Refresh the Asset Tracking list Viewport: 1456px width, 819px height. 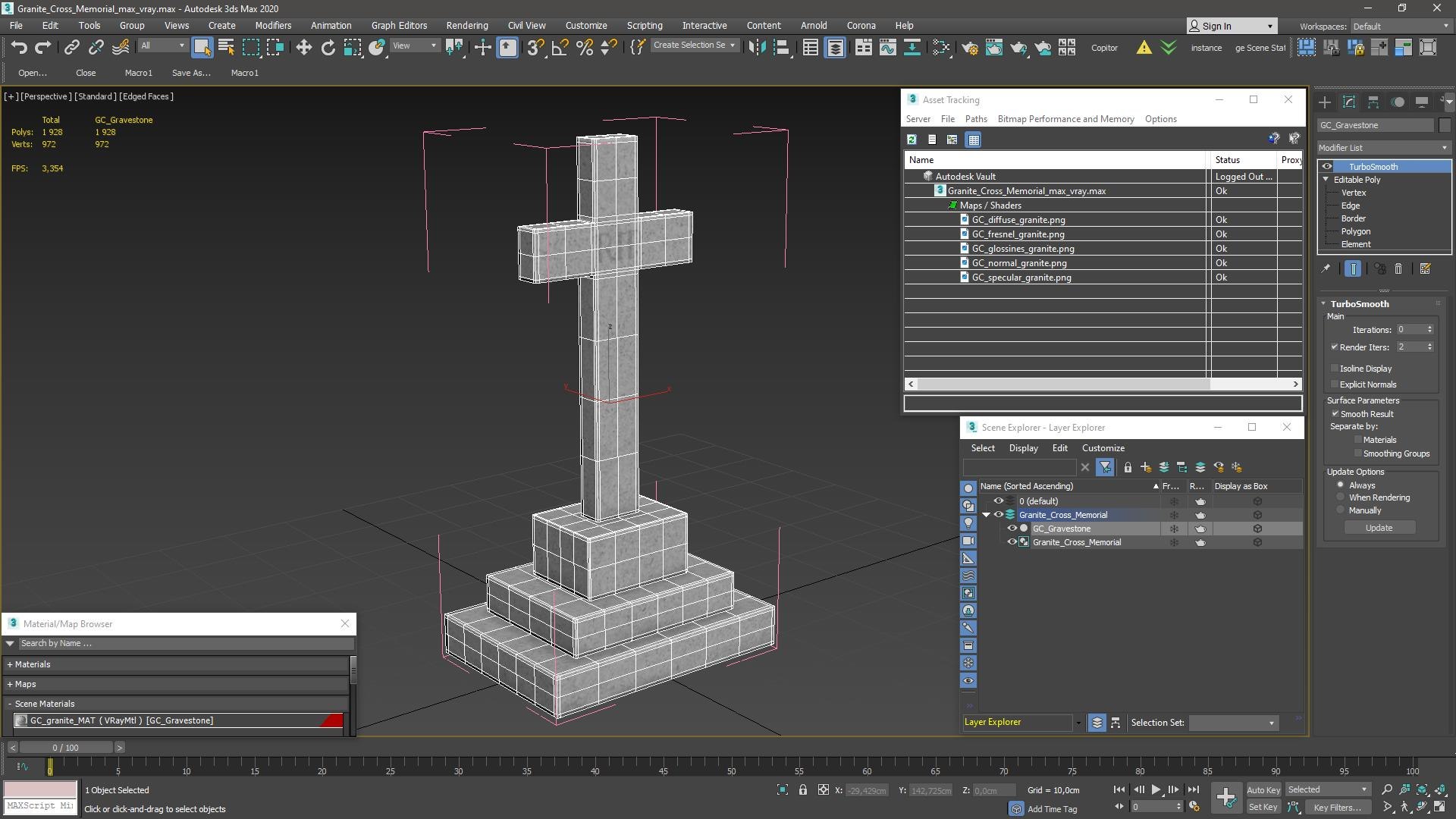click(912, 140)
